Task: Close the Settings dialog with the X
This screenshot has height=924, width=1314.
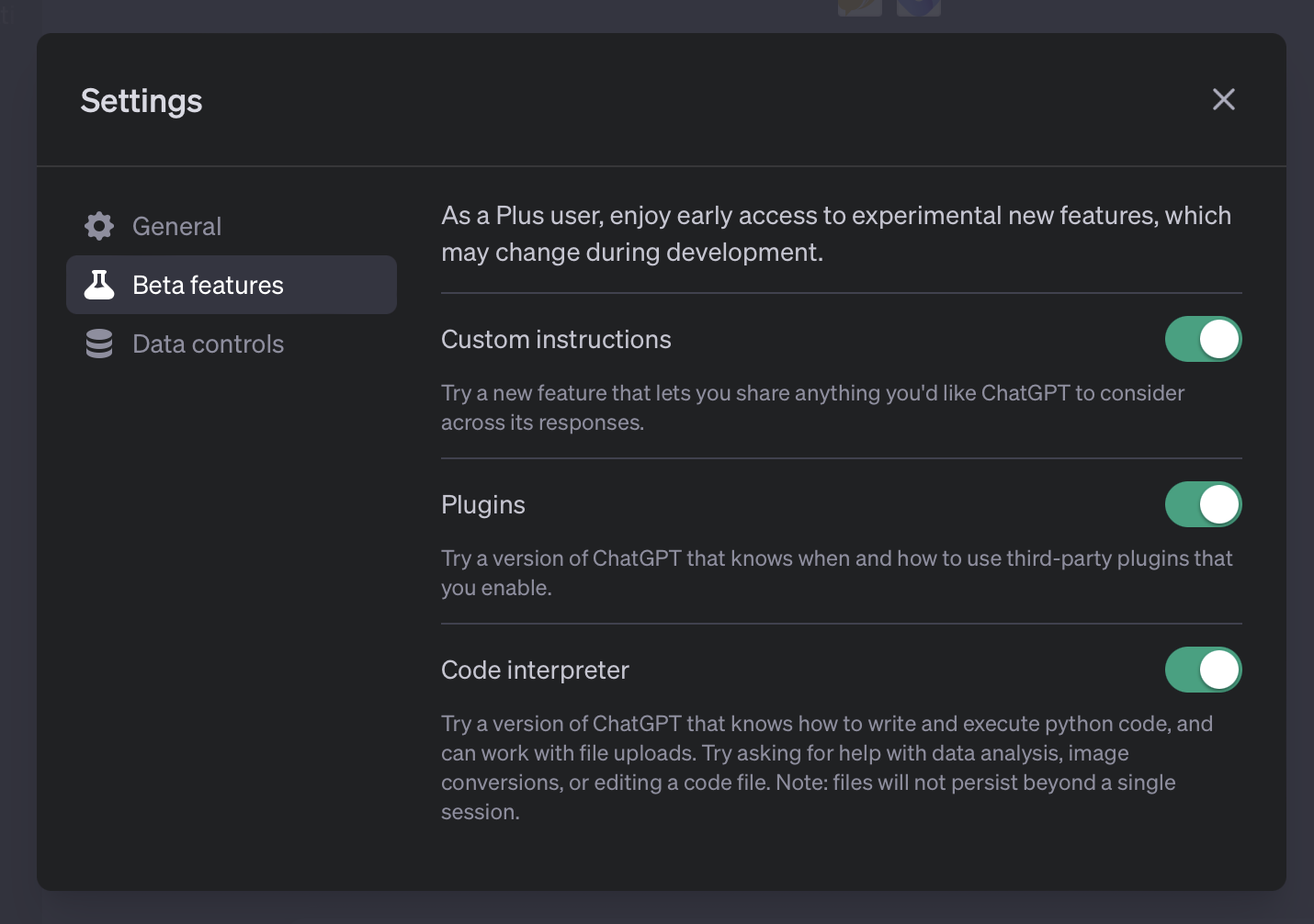Action: click(1223, 99)
